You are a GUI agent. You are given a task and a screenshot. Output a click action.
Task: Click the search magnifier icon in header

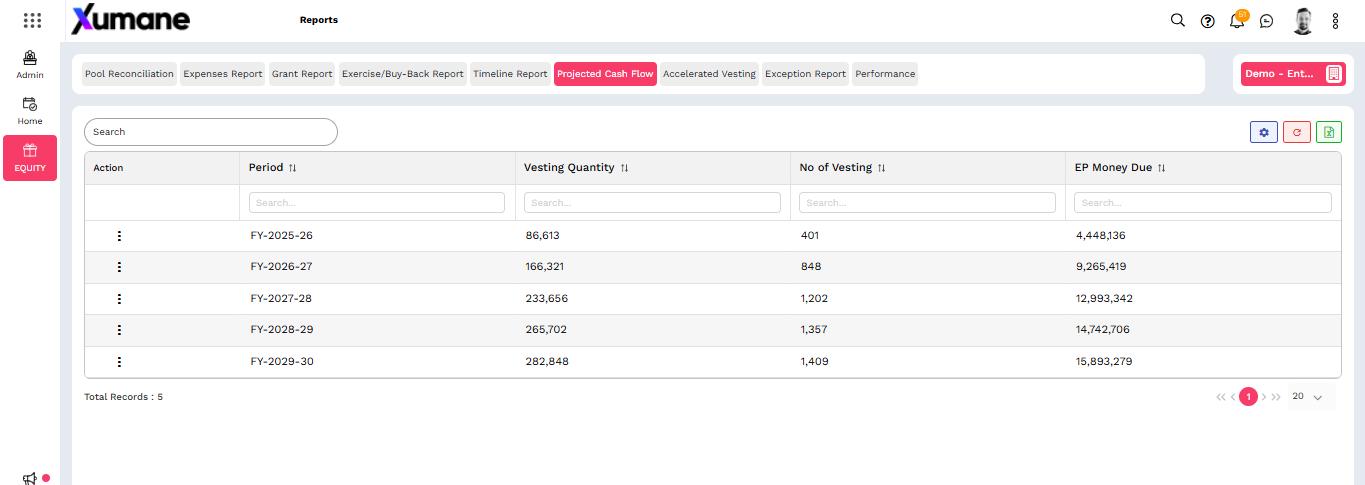tap(1178, 20)
